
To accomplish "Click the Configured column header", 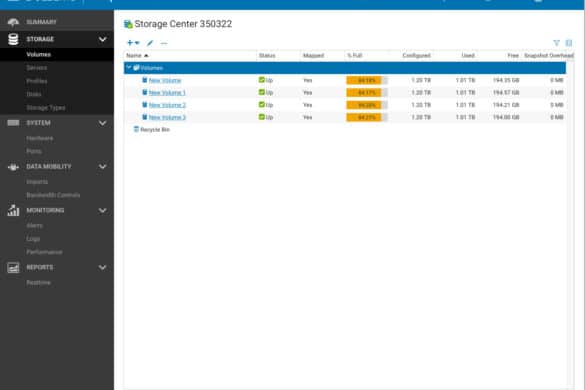I will click(416, 56).
